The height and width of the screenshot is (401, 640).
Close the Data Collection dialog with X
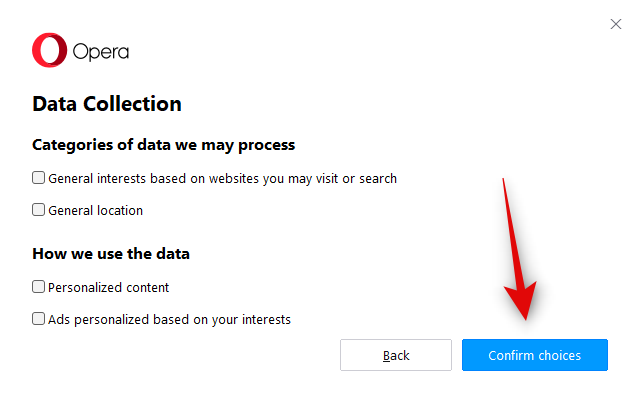[x=616, y=24]
